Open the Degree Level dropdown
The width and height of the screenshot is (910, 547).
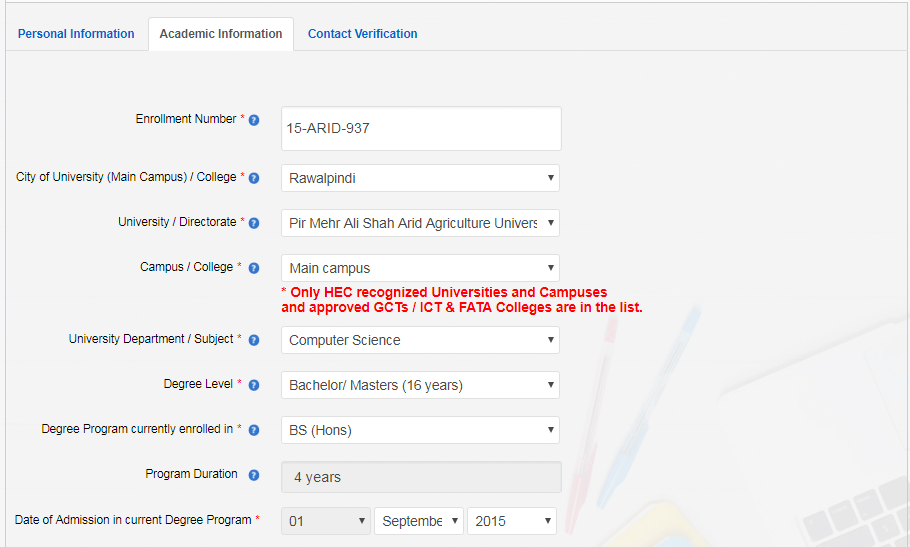click(420, 385)
